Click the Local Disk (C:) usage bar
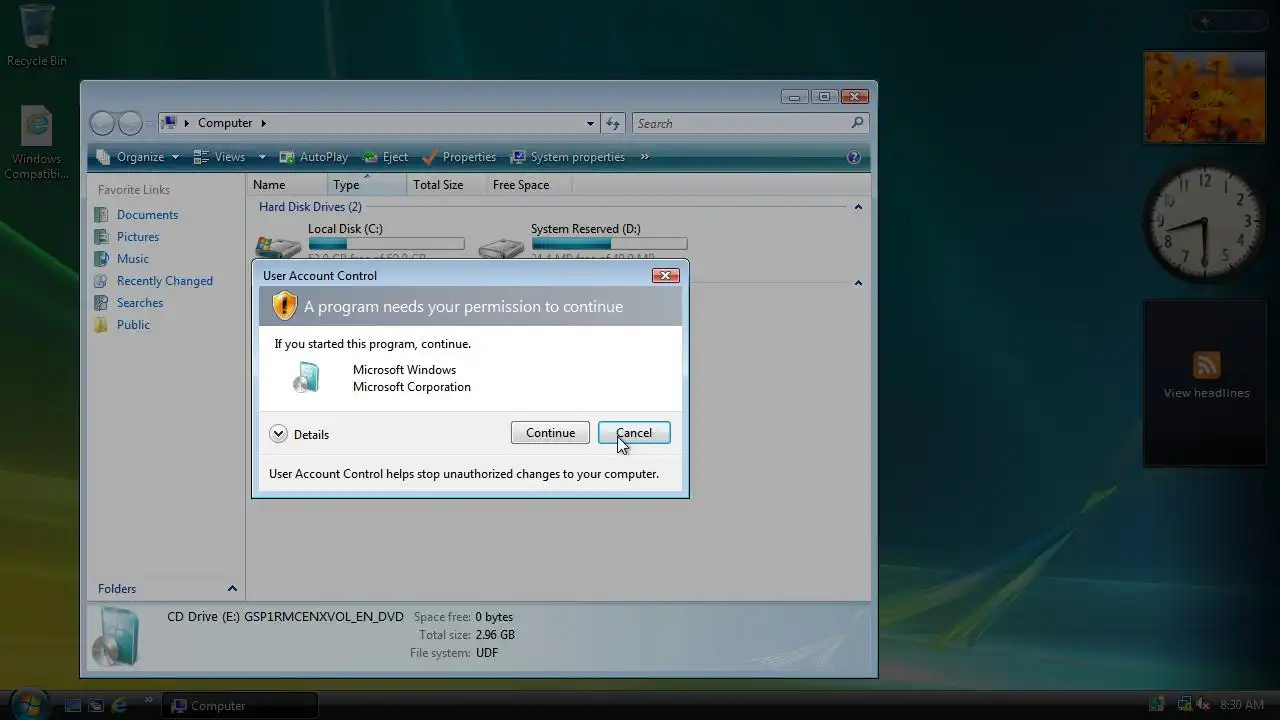The image size is (1280, 720). tap(386, 243)
